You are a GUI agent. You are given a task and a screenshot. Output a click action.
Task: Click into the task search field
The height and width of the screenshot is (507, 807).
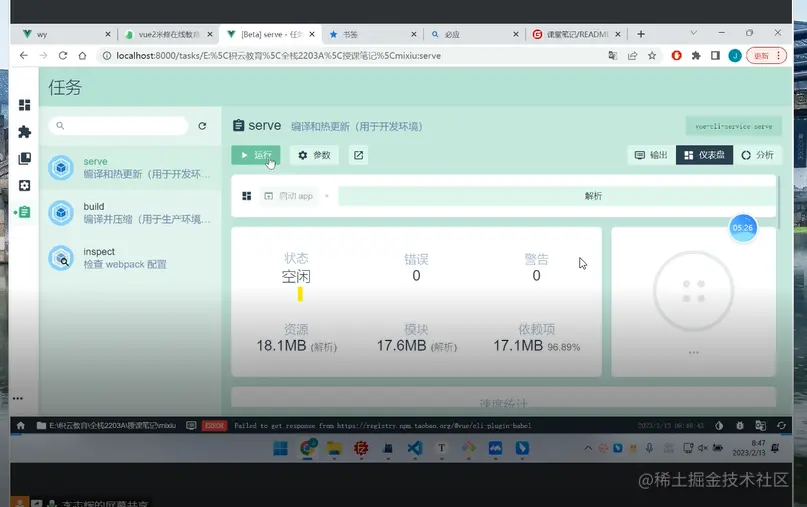click(119, 126)
